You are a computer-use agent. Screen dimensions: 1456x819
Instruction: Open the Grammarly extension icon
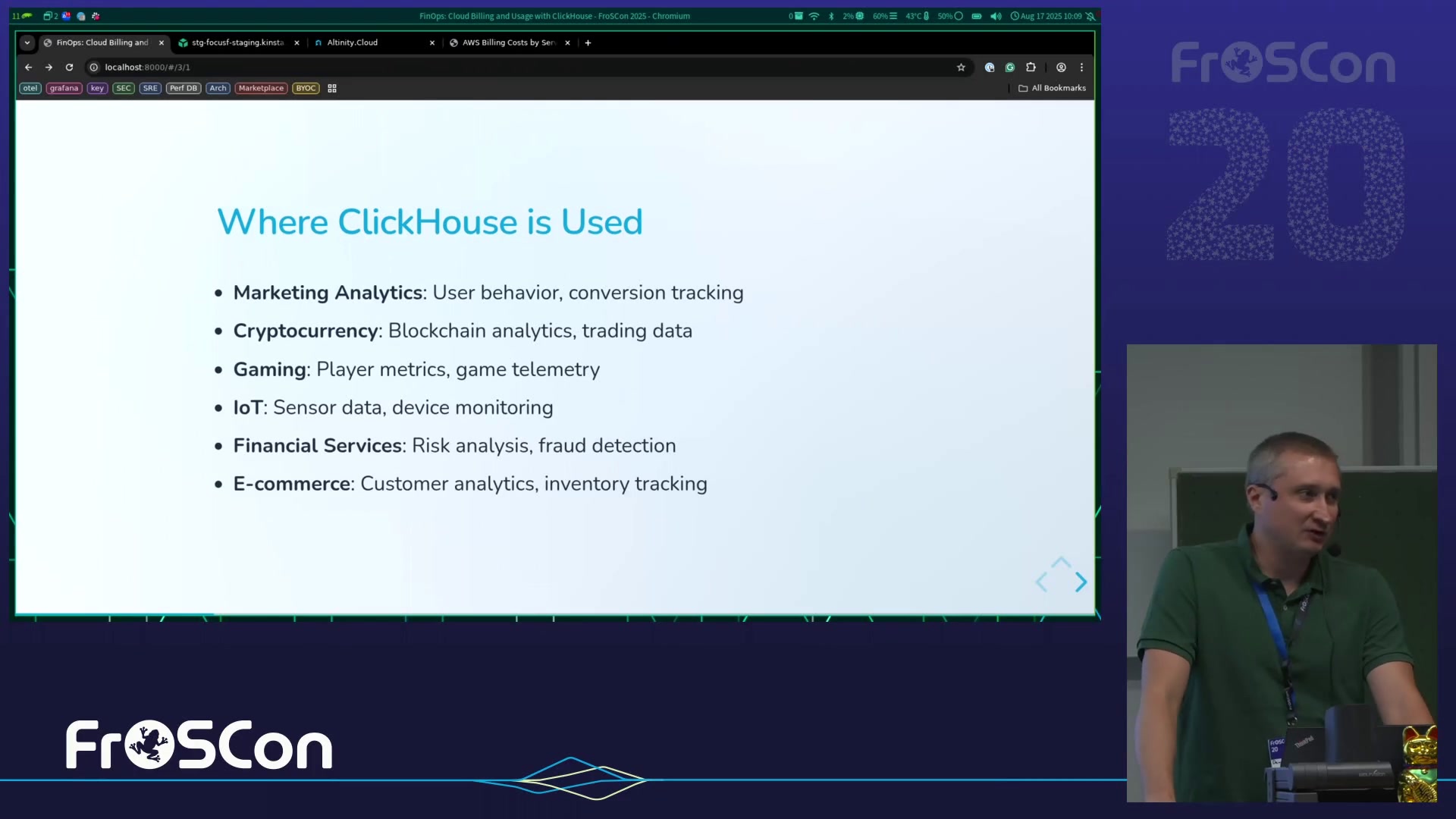1010,67
